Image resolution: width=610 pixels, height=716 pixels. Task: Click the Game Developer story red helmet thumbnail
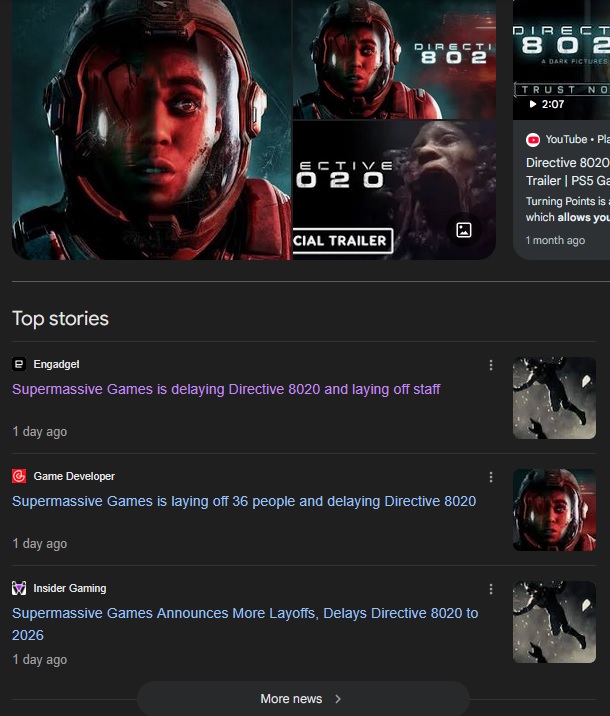(x=554, y=510)
